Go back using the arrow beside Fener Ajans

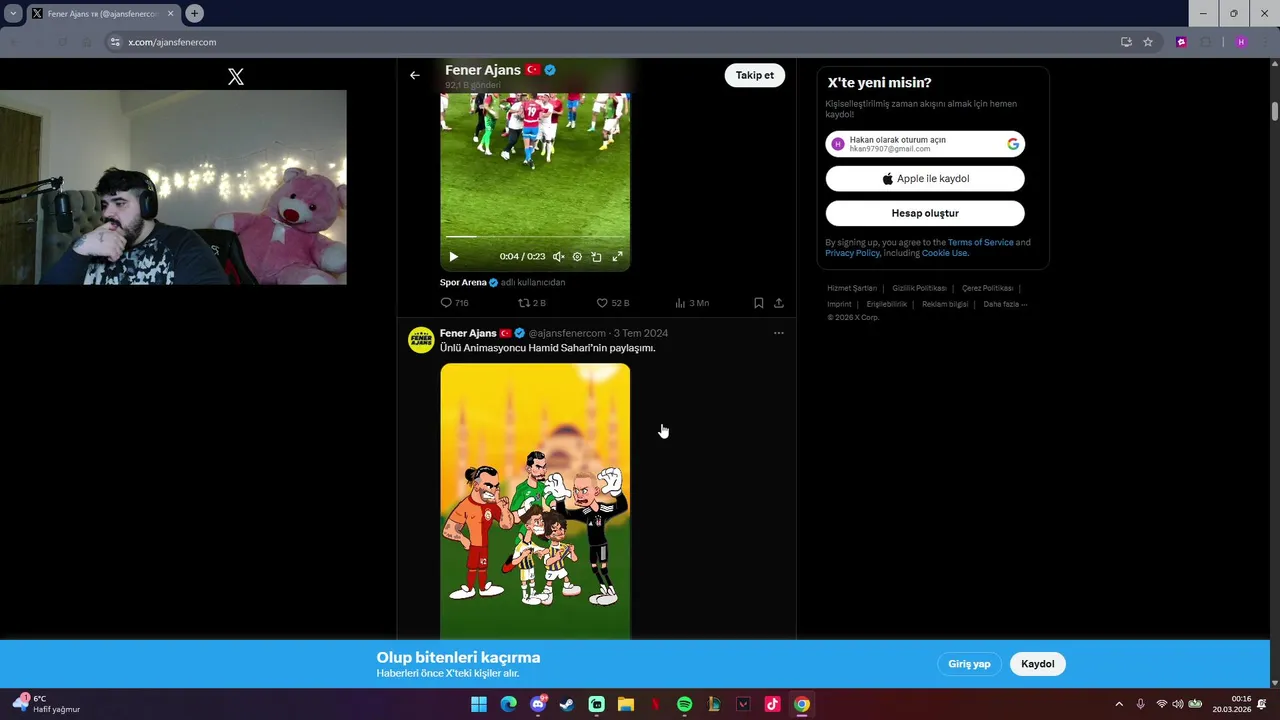(x=415, y=75)
